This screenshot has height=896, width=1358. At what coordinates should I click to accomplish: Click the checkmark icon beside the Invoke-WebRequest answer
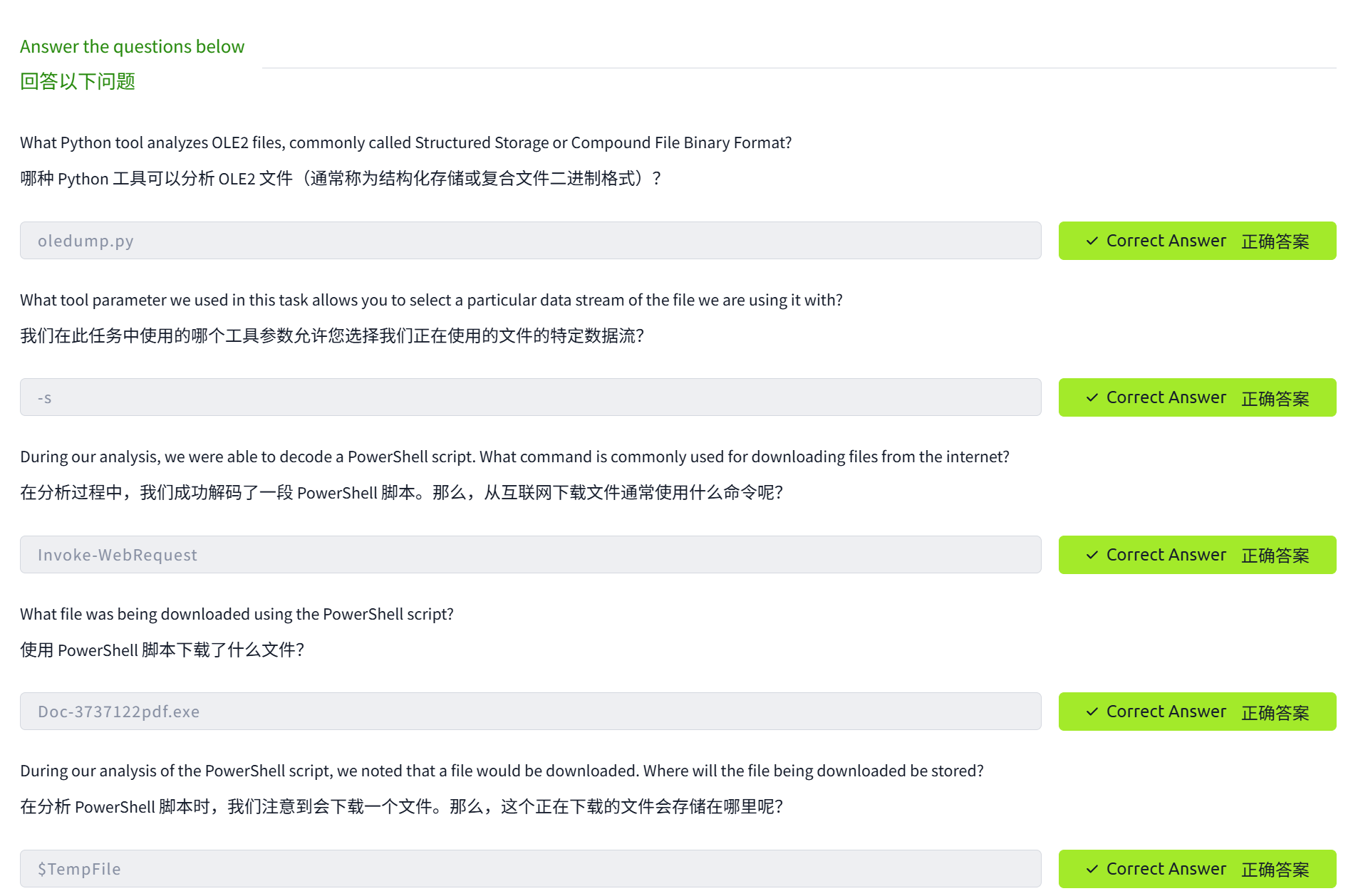pyautogui.click(x=1092, y=556)
